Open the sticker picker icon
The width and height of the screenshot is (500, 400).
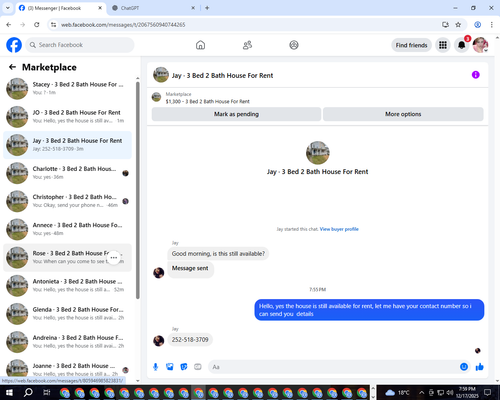184,367
